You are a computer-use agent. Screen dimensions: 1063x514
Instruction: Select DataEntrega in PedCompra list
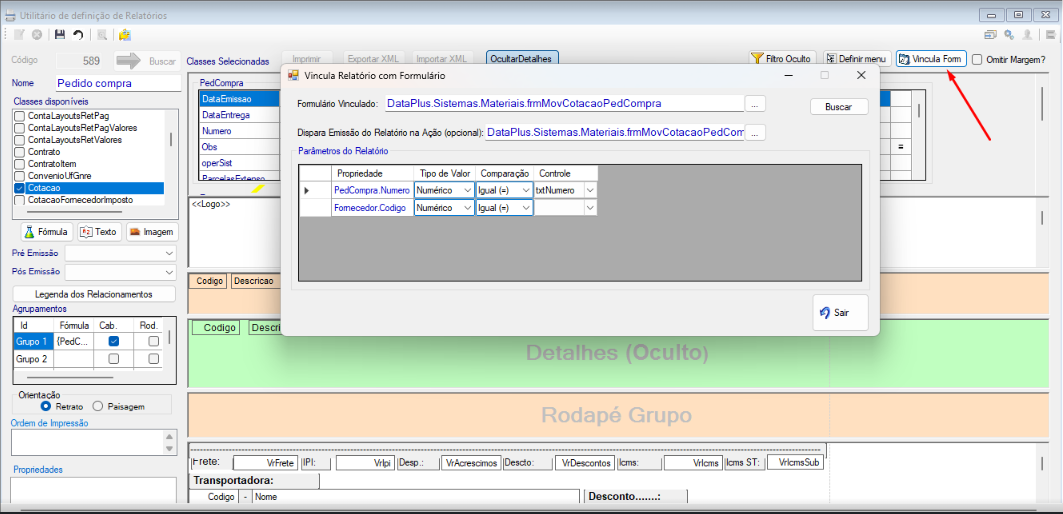coord(239,115)
